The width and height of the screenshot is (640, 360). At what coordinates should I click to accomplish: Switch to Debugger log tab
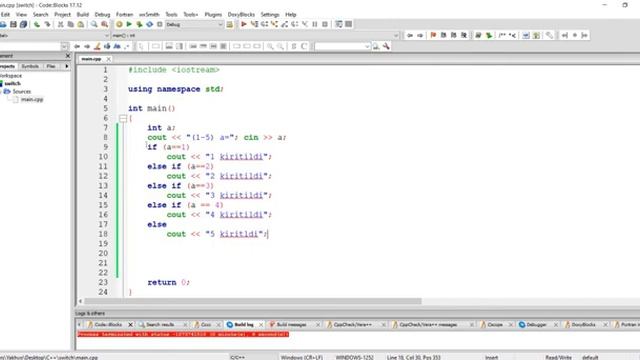[x=536, y=324]
